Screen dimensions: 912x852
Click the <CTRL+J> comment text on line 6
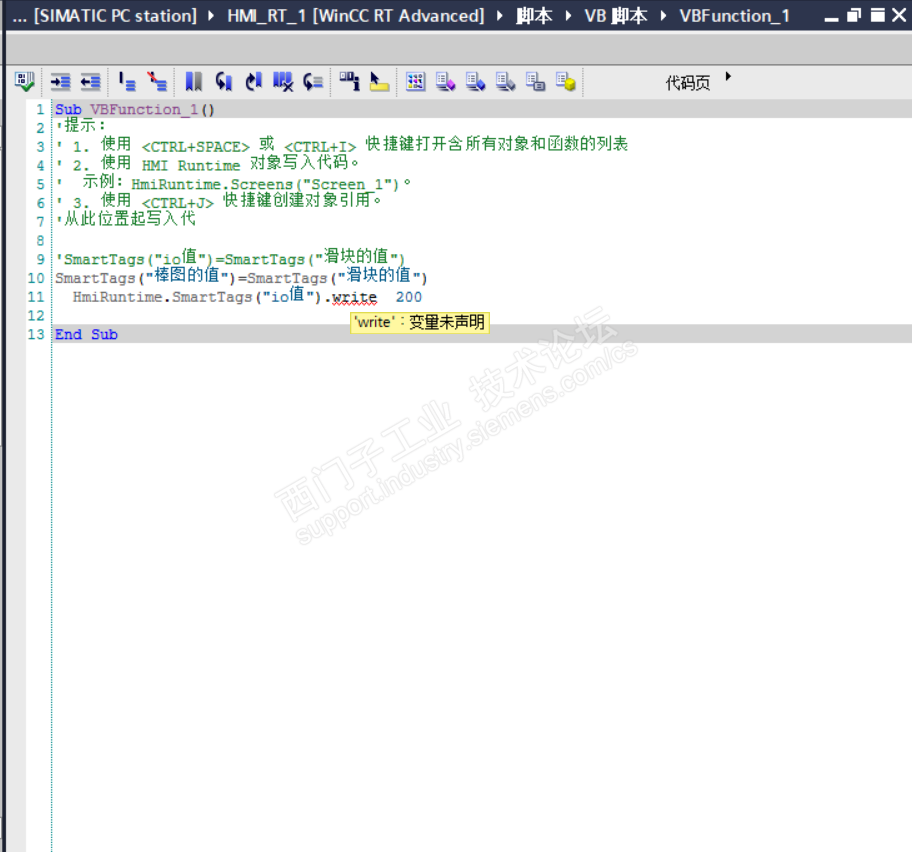pyautogui.click(x=177, y=203)
